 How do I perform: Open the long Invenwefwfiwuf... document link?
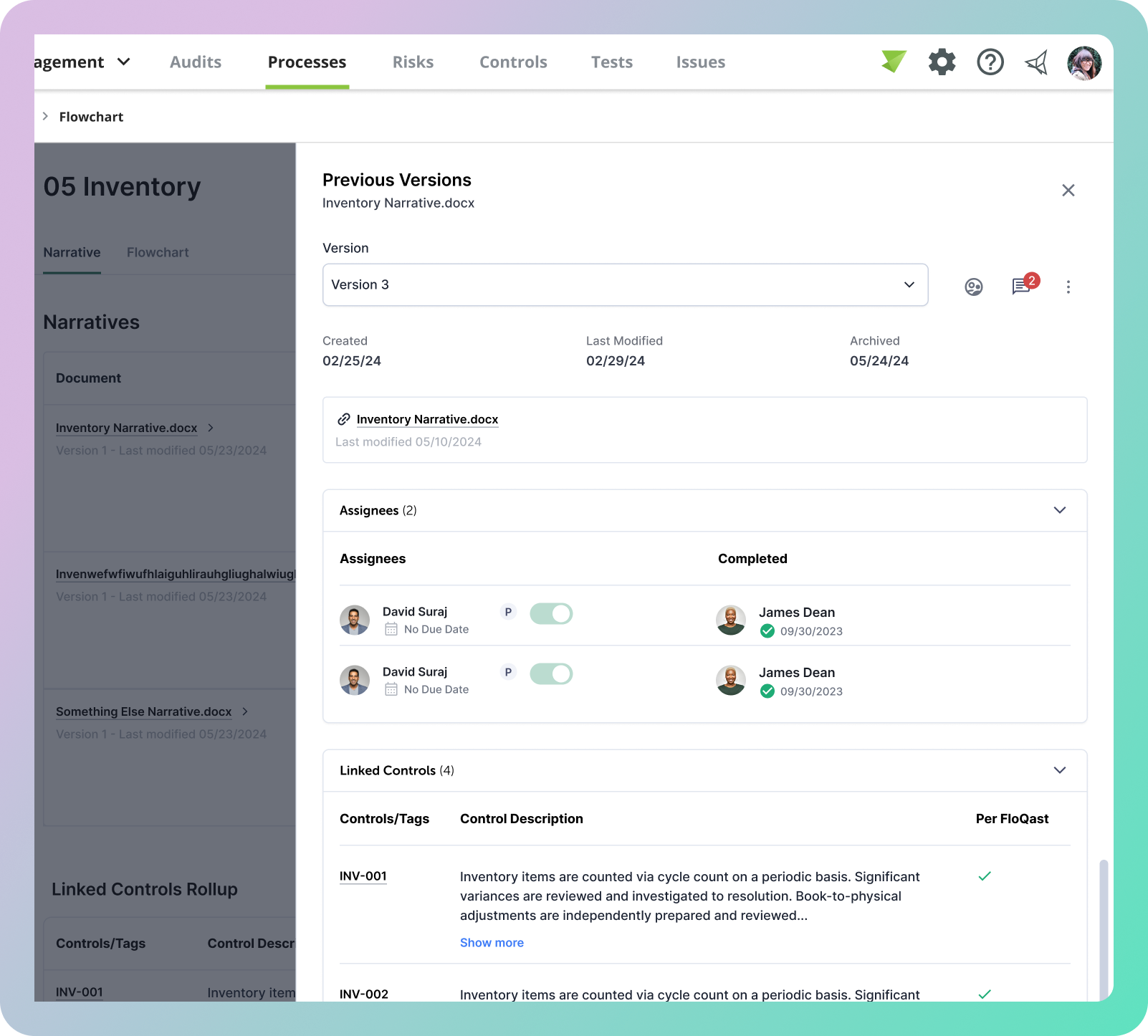pos(176,574)
